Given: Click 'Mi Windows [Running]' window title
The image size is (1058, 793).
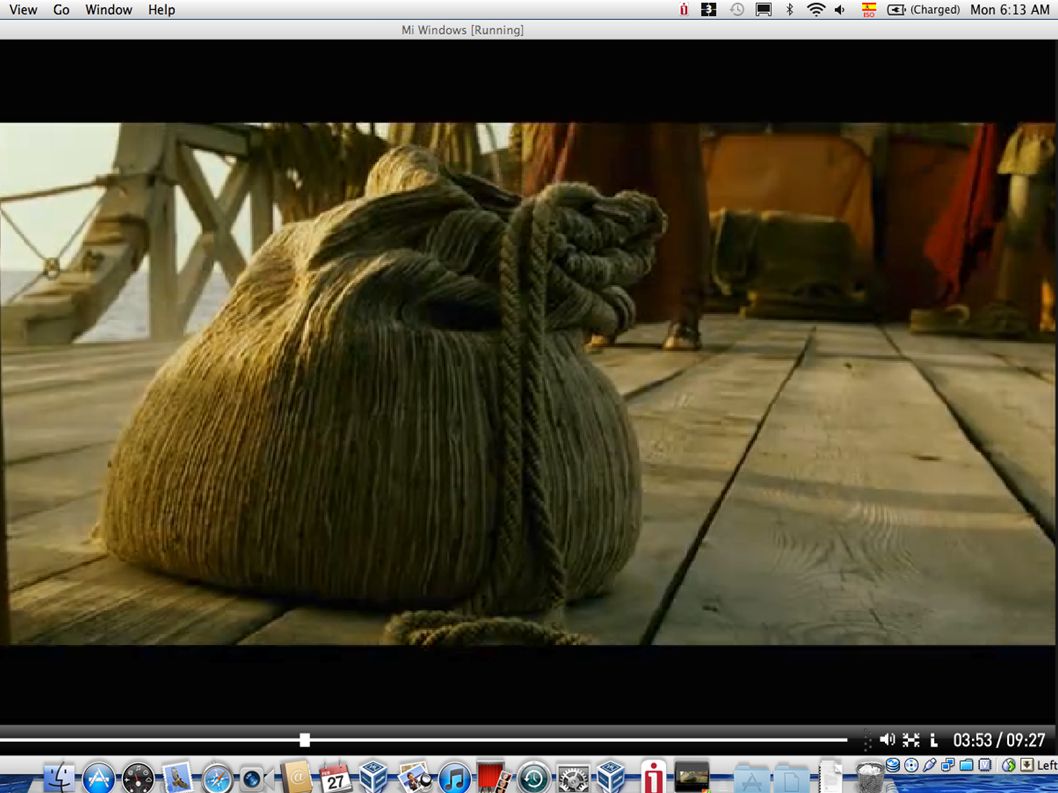Looking at the screenshot, I should click(x=463, y=30).
